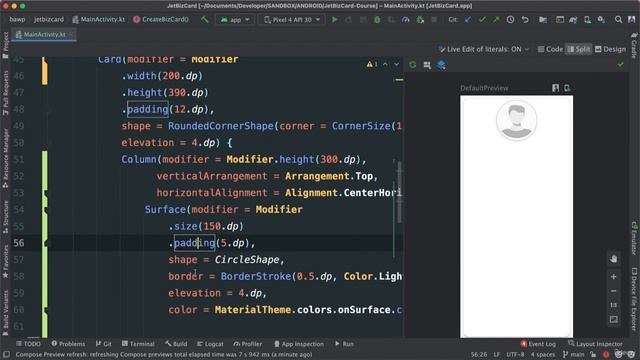Screen dimensions: 640x360
Task: Open the Structure side panel
Action: coord(5,216)
